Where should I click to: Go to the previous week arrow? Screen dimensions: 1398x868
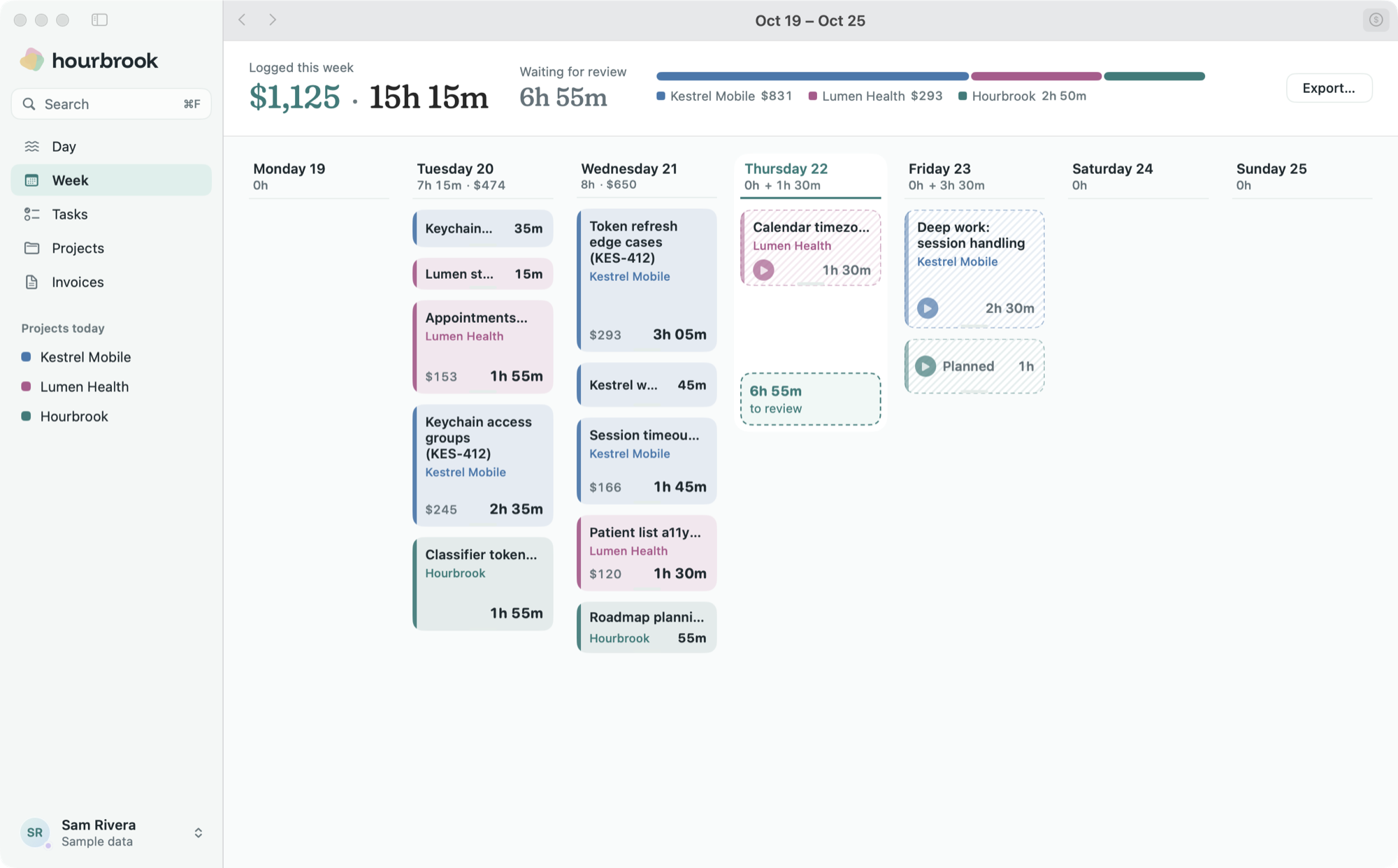tap(242, 20)
